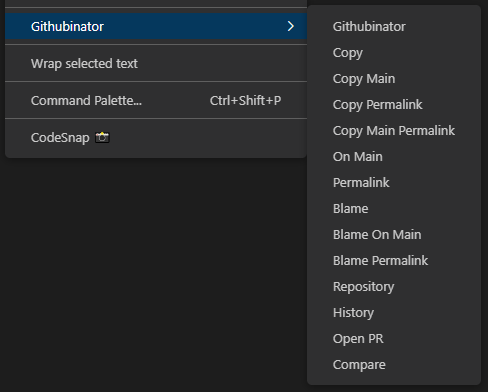Choose CodeSnap from the context menu
This screenshot has height=392, width=488.
(156, 138)
